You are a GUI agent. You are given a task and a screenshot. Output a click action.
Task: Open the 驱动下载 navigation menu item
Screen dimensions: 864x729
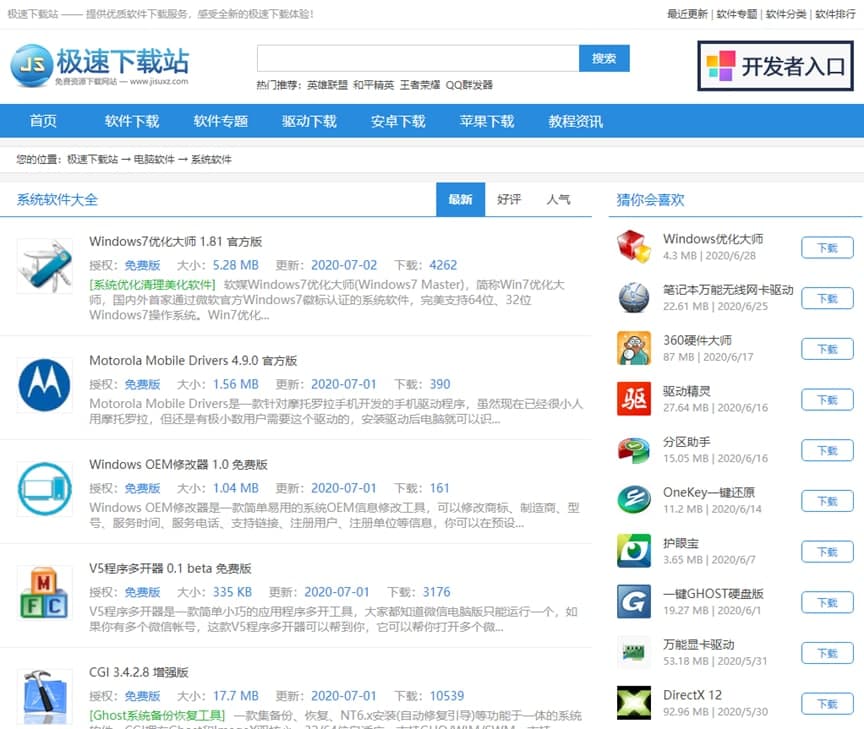coord(309,121)
